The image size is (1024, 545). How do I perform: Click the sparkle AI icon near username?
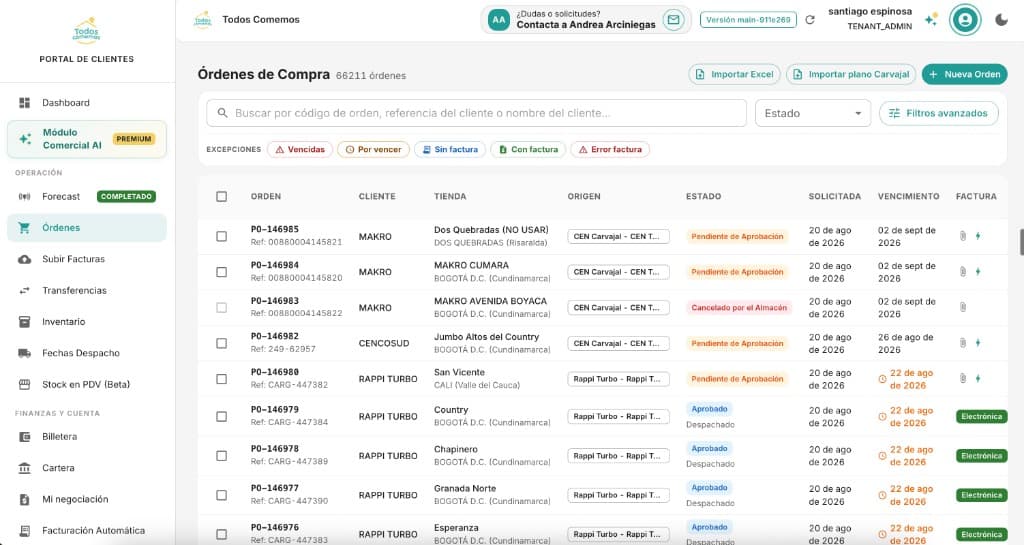tap(931, 20)
